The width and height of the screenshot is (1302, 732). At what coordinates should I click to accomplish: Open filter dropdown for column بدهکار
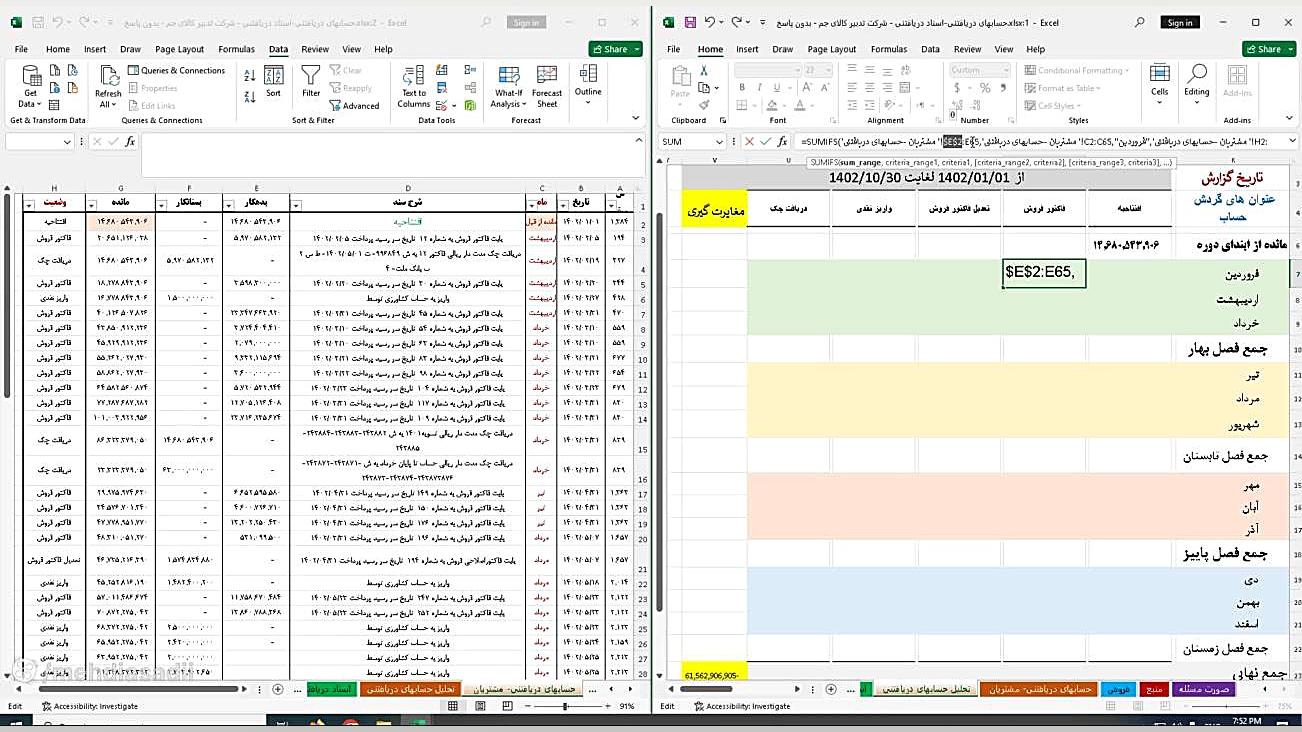(x=229, y=204)
